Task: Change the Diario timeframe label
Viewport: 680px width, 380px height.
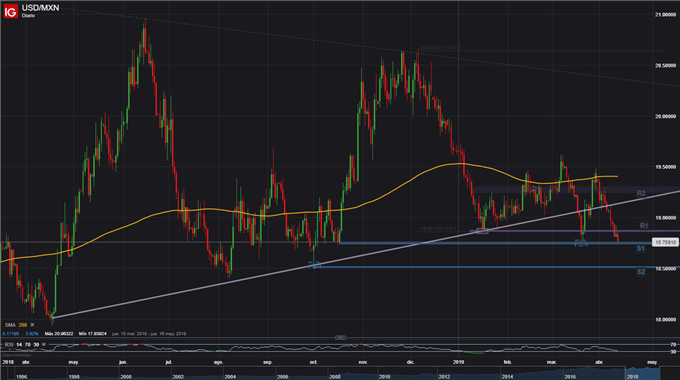Action: (x=28, y=16)
